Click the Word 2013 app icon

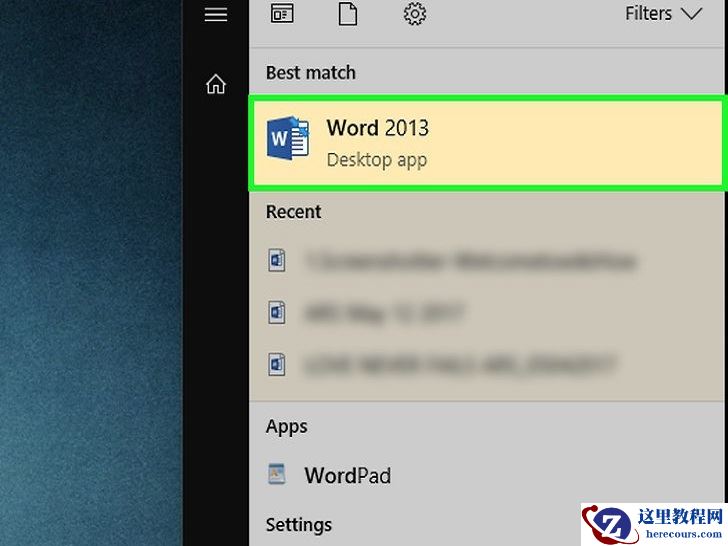(x=288, y=137)
